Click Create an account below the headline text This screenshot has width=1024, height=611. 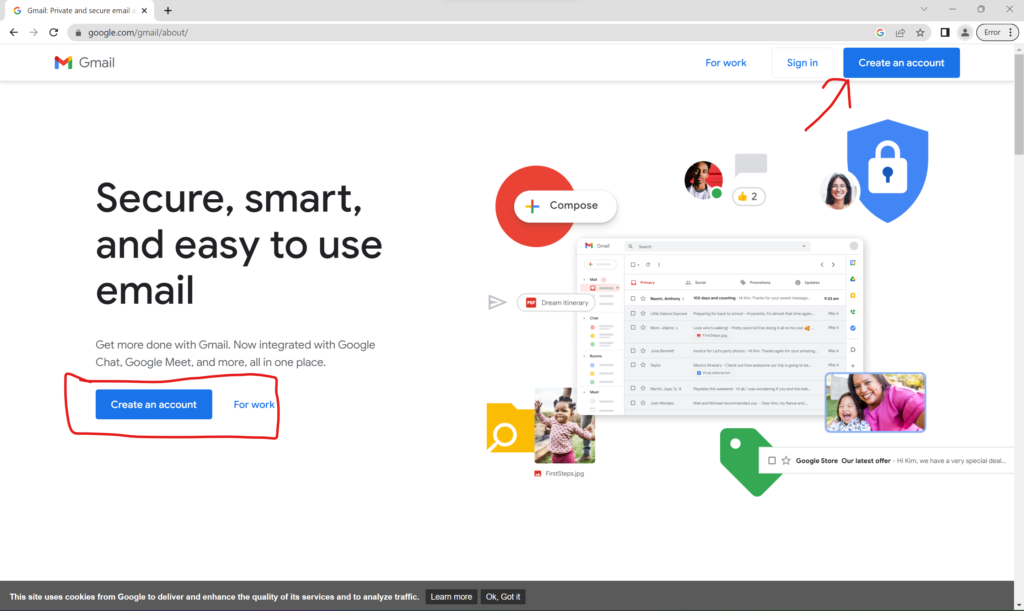153,405
